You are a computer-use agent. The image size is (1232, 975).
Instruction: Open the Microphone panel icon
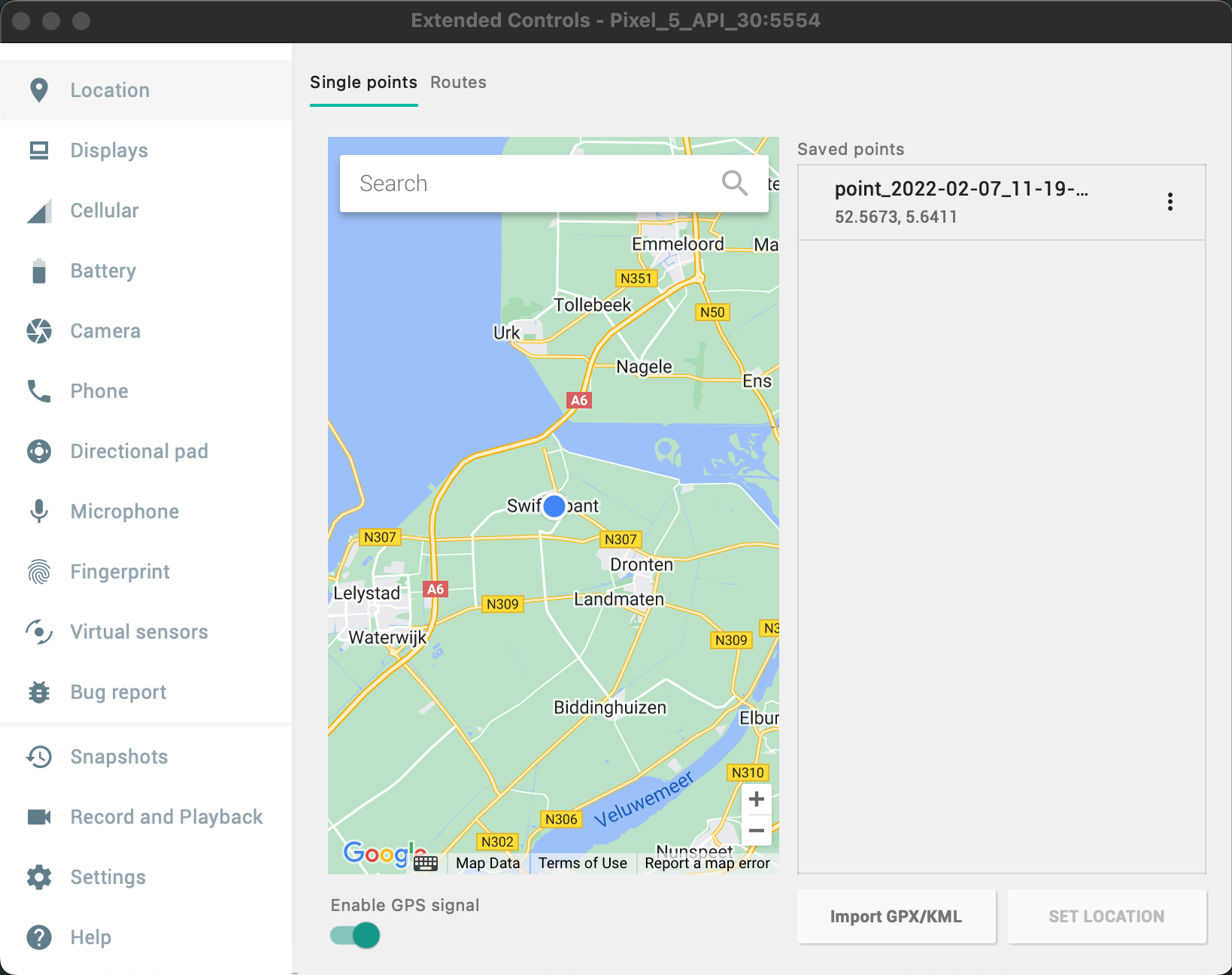tap(38, 512)
